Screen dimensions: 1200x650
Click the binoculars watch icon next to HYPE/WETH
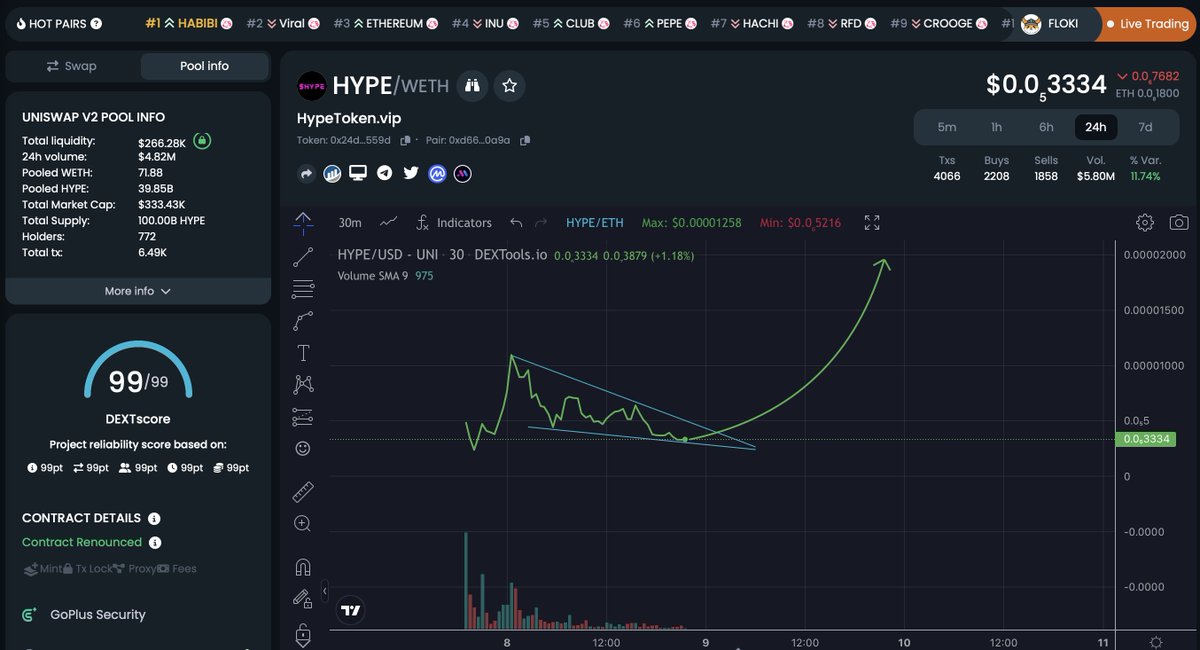click(473, 86)
